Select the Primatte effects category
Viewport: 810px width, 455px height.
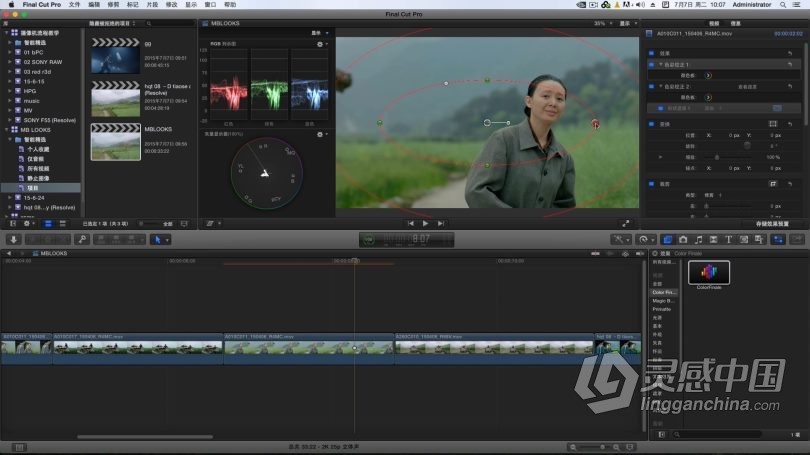(662, 309)
